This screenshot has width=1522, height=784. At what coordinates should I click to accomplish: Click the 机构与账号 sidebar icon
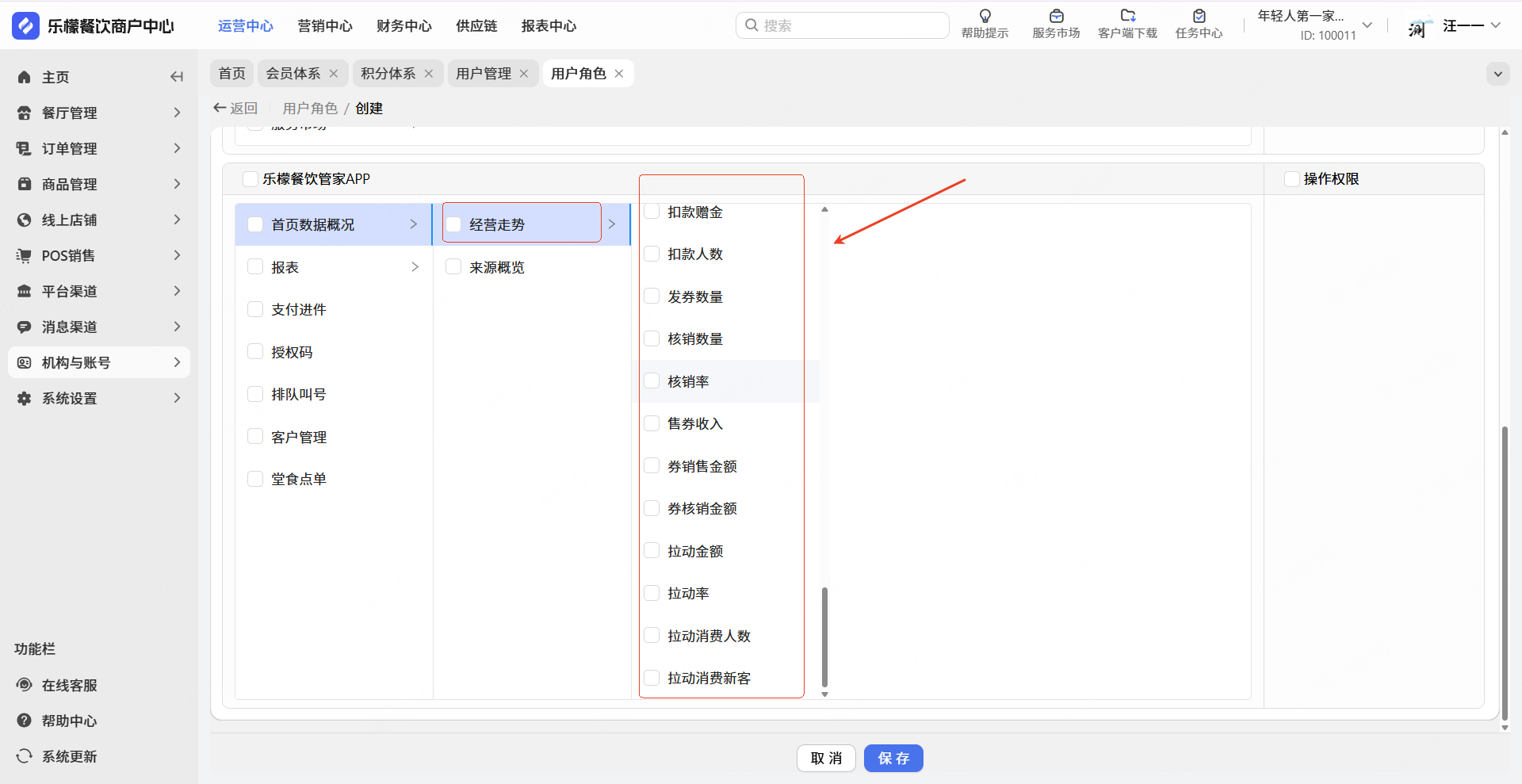click(x=25, y=362)
